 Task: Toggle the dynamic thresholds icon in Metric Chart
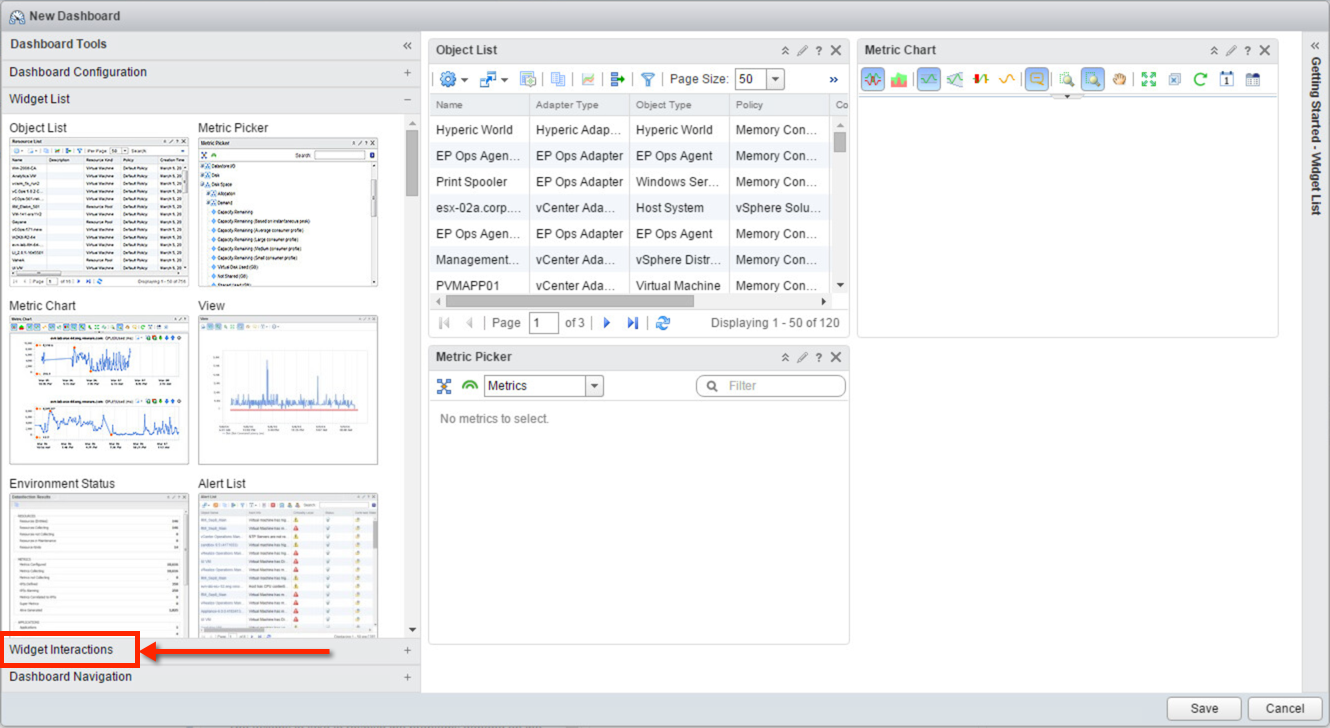point(980,79)
